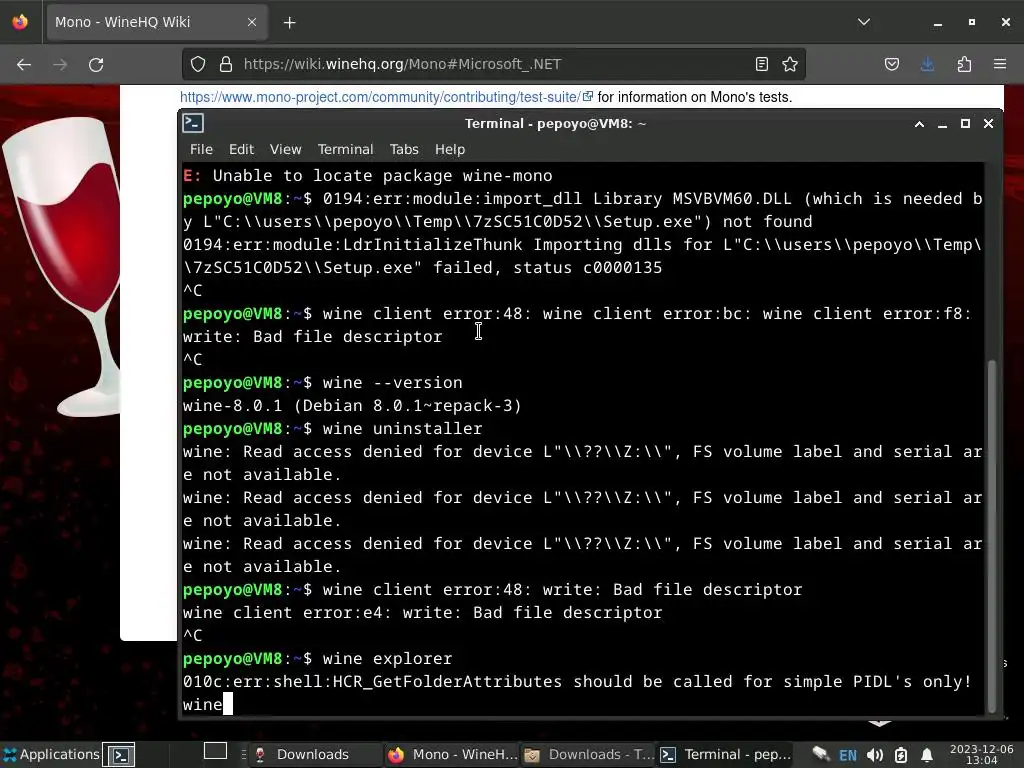Toggle reader view in the address bar
Image resolution: width=1024 pixels, height=768 pixels.
pyautogui.click(x=761, y=64)
